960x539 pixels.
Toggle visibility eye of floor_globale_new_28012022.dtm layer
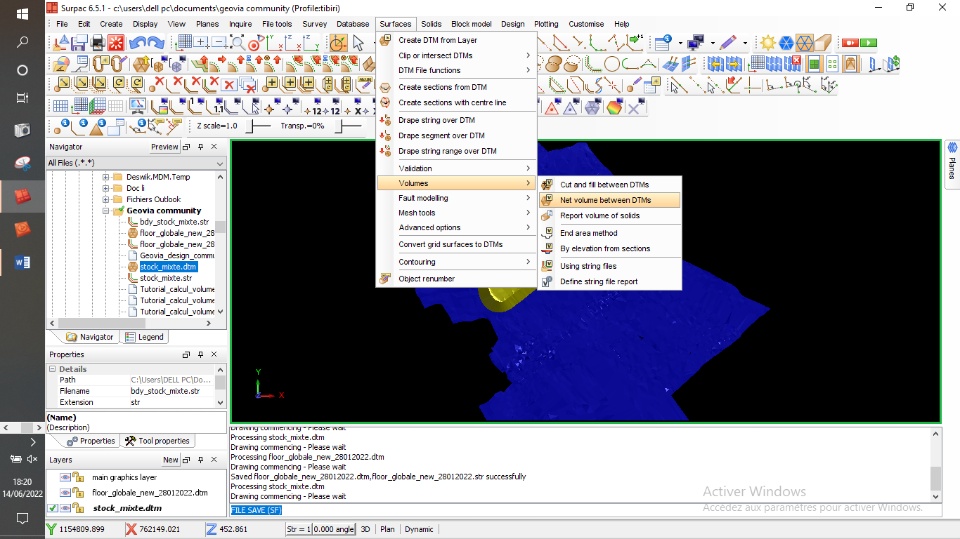[x=65, y=492]
